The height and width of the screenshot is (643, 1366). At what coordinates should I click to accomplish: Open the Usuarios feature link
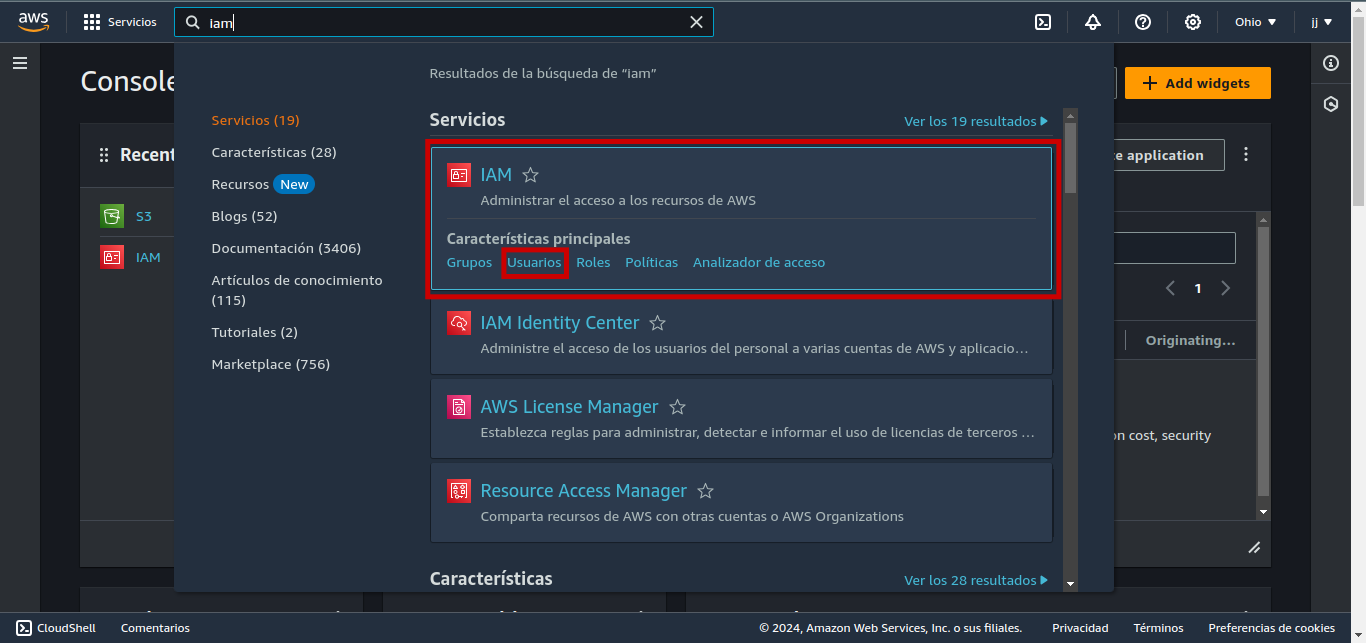[x=534, y=262]
